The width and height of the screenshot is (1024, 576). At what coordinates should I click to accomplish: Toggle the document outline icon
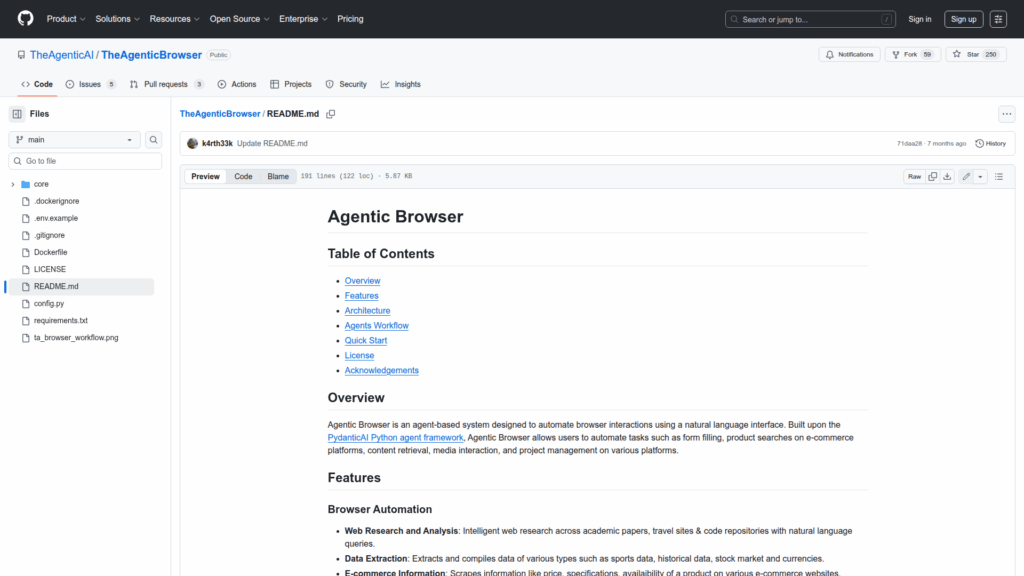click(x=999, y=176)
